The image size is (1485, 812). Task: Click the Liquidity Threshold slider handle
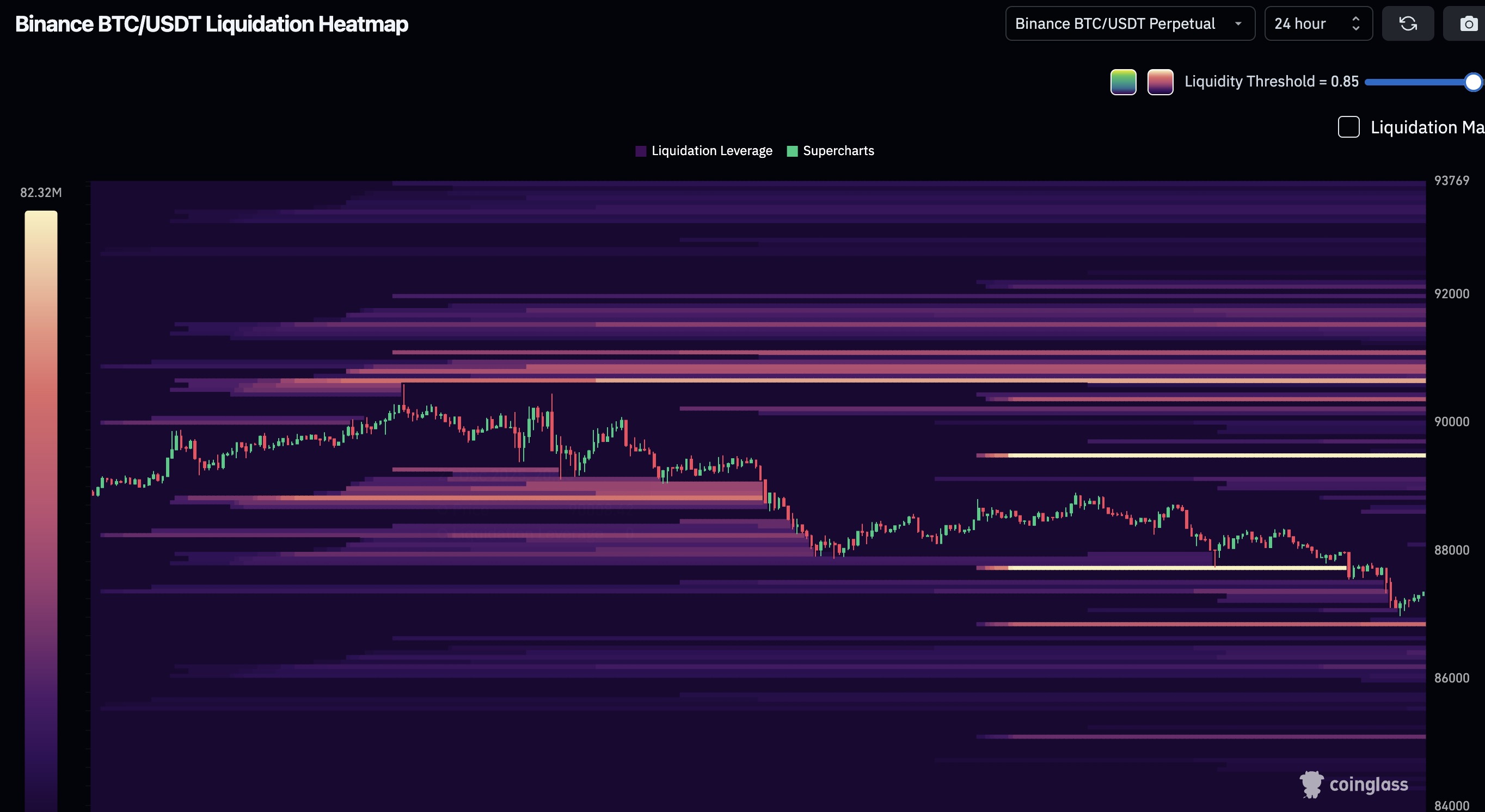[1473, 82]
